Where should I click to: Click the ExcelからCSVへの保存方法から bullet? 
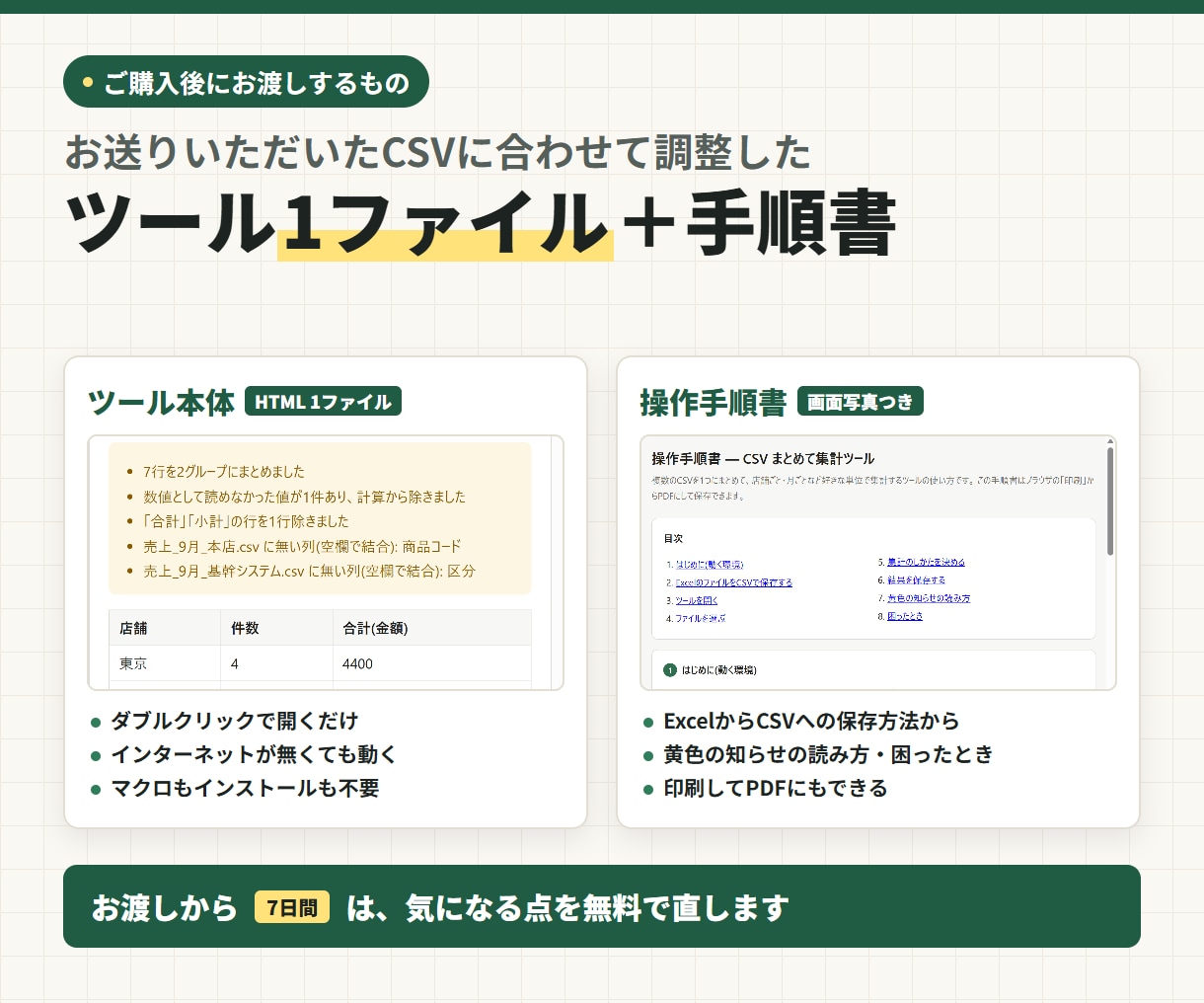811,721
